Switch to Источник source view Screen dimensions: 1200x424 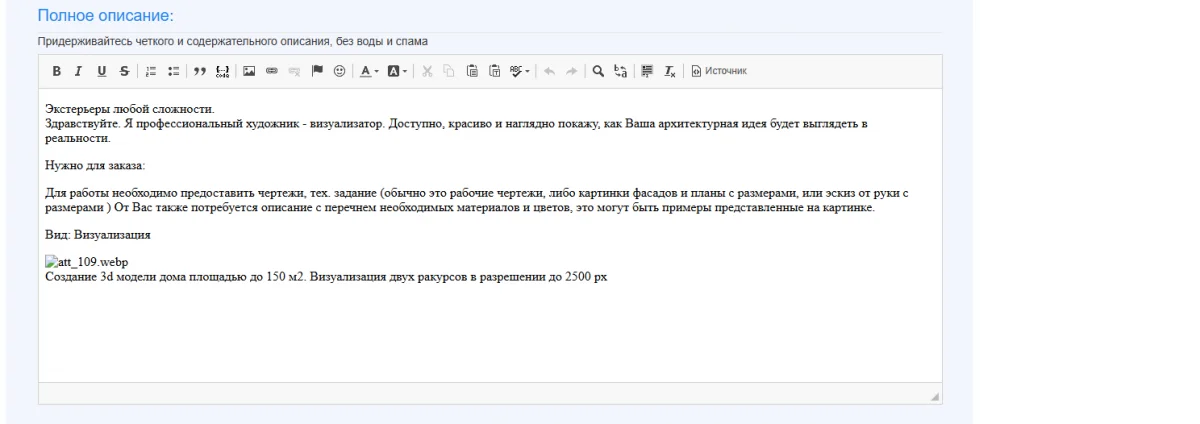pos(718,71)
